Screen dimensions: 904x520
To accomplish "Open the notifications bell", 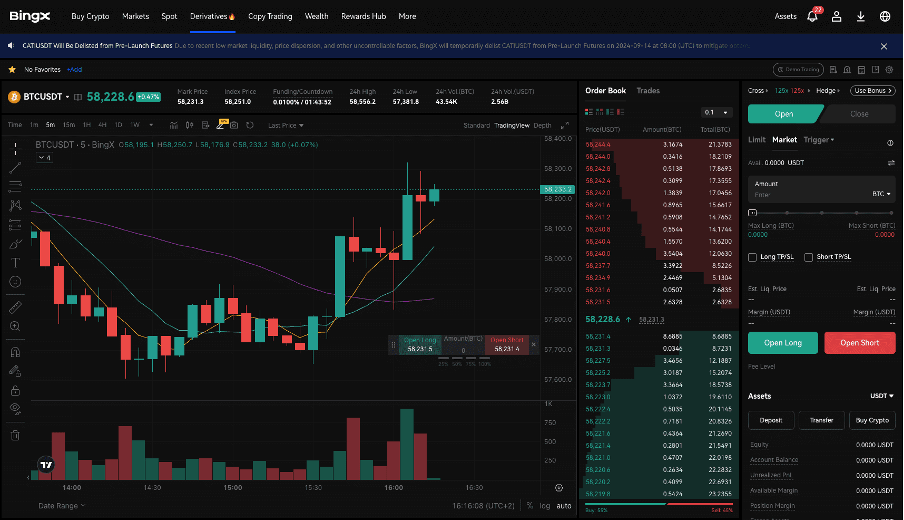I will [812, 16].
